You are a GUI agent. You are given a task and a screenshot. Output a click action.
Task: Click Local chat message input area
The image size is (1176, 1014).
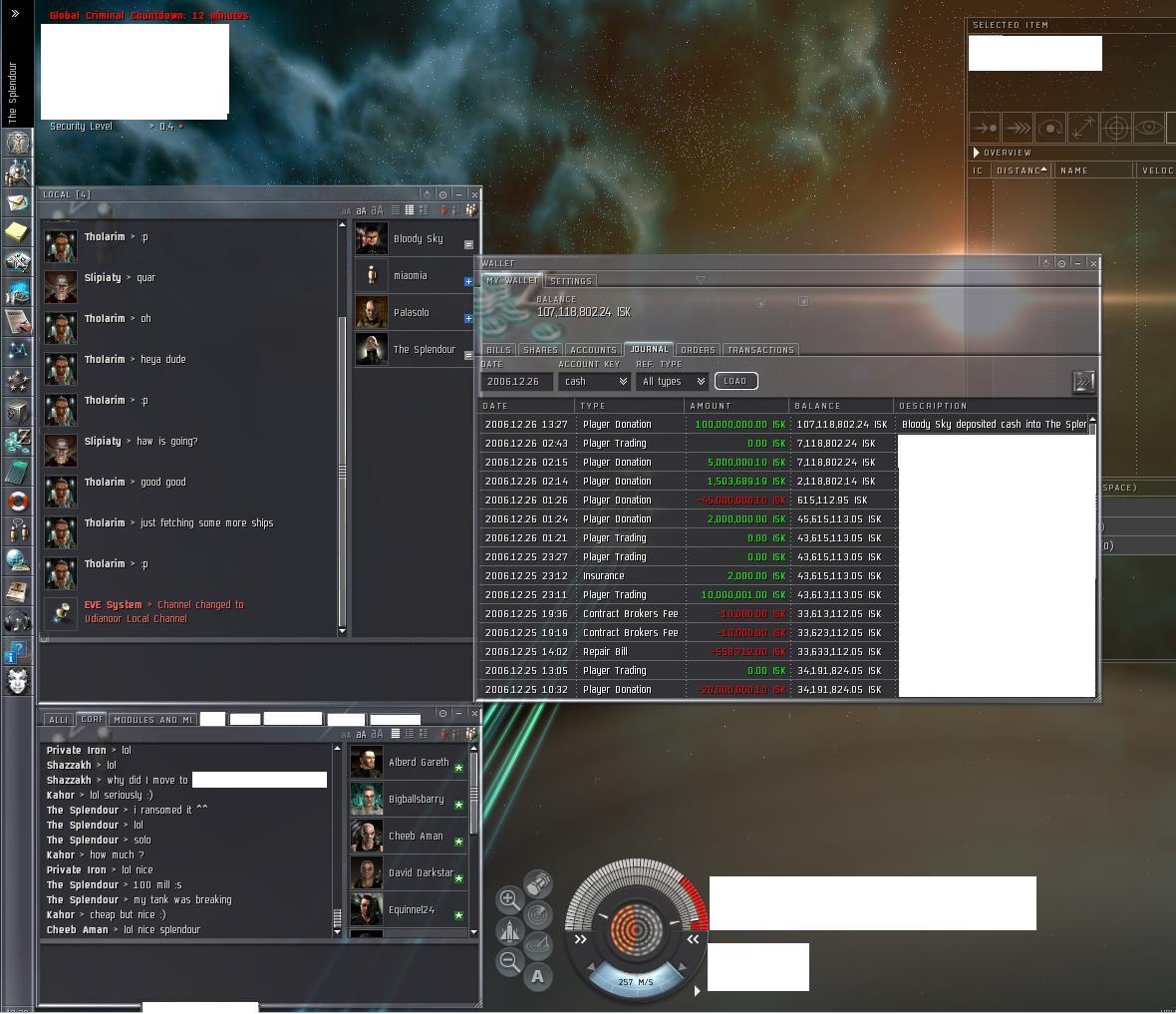(258, 672)
